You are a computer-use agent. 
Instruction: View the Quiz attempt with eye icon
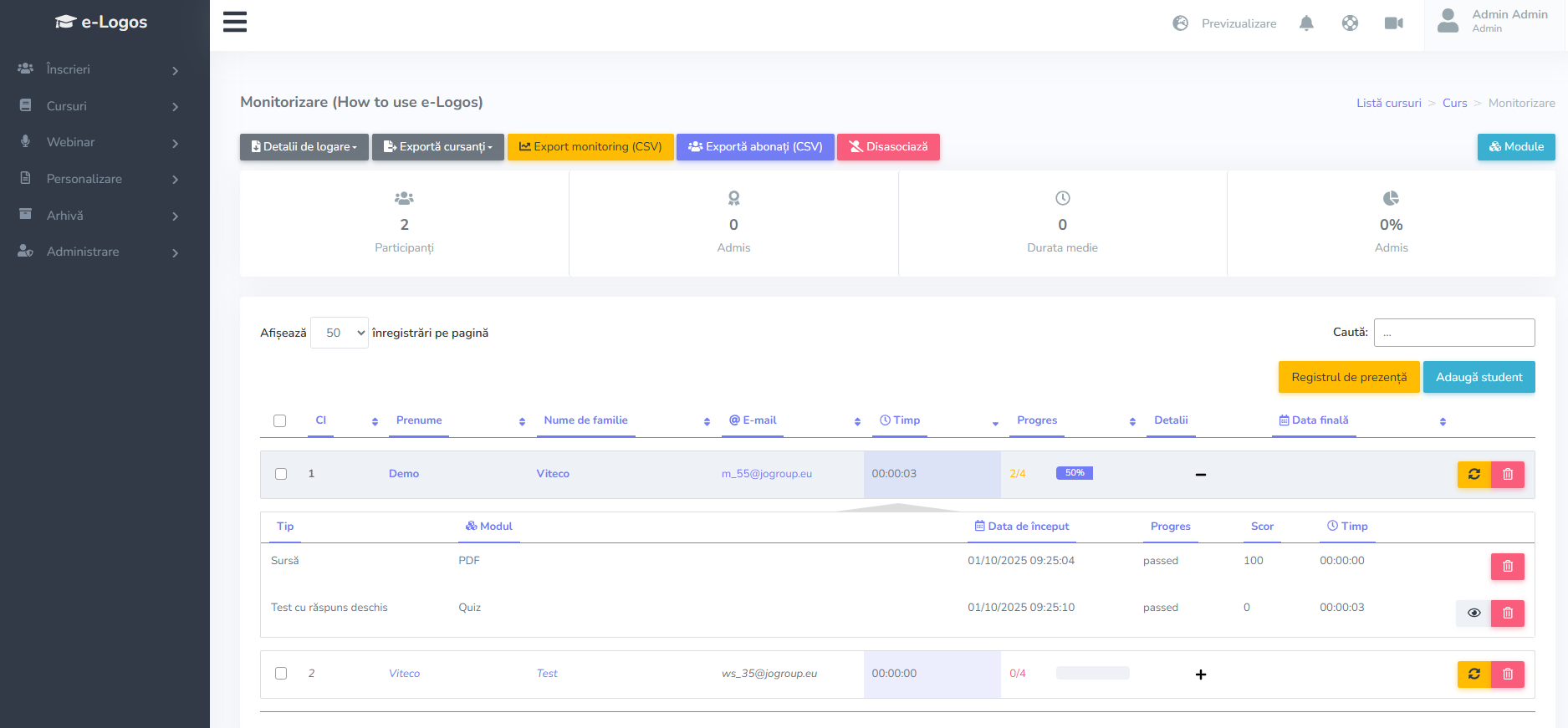click(1474, 613)
